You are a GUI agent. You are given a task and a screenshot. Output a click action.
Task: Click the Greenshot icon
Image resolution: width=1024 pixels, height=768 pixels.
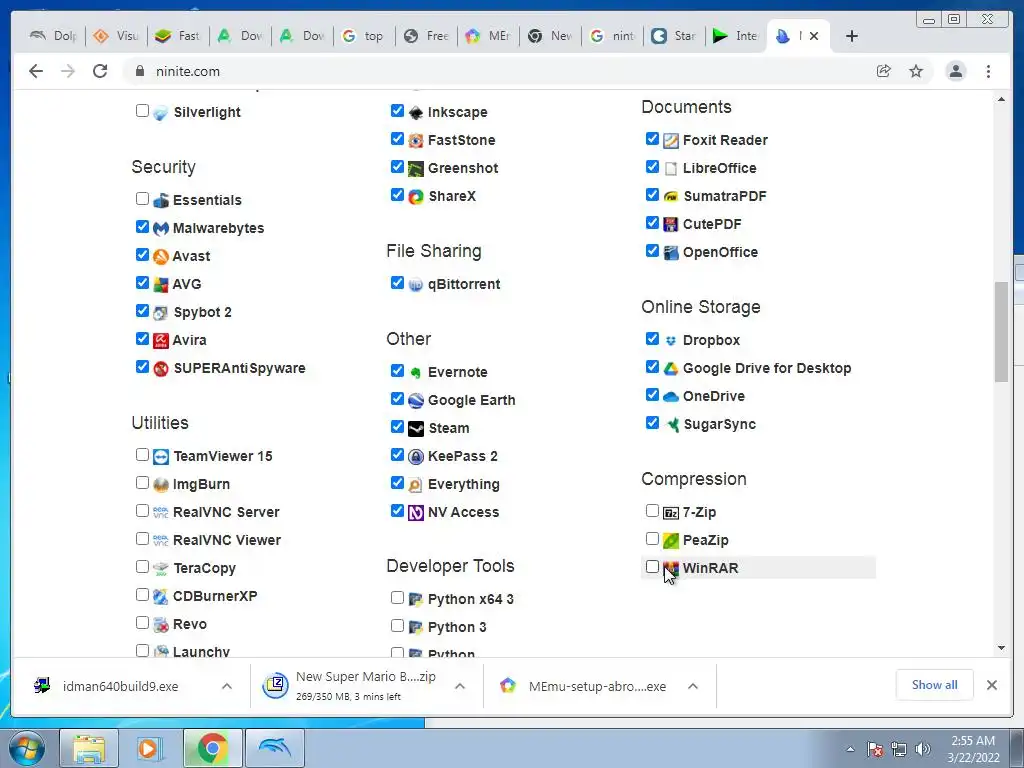pyautogui.click(x=416, y=168)
